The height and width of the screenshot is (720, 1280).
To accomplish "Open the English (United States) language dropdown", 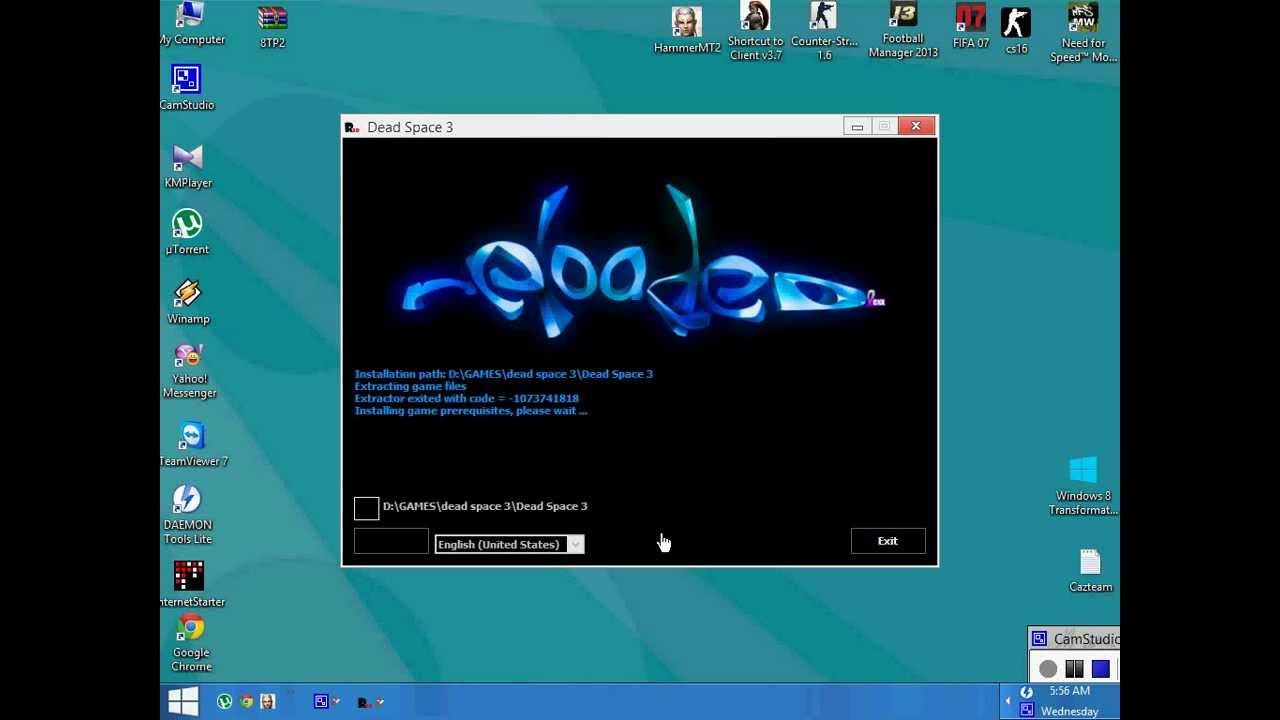I will pos(509,544).
